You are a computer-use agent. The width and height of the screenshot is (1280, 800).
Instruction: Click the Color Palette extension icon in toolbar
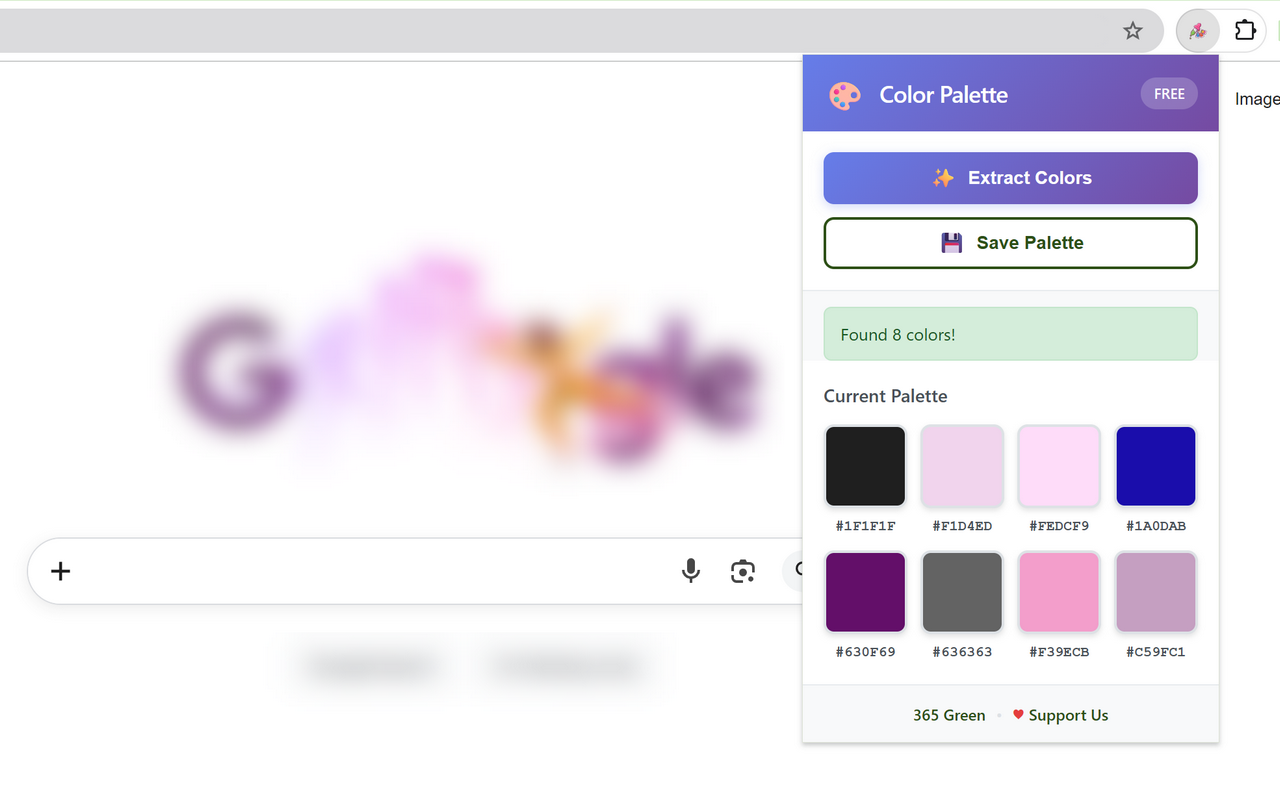point(1198,30)
